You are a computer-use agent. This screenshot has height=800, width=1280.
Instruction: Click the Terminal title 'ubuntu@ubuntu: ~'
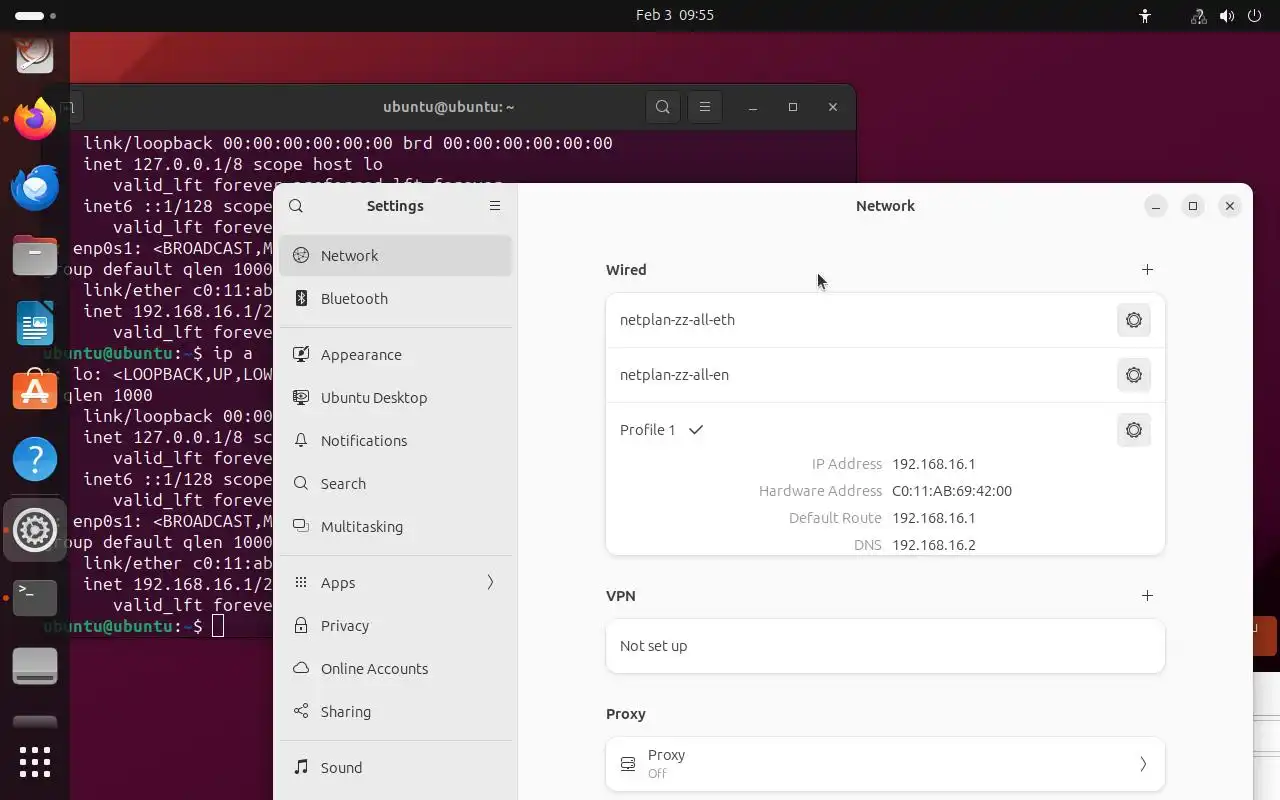[x=449, y=107]
